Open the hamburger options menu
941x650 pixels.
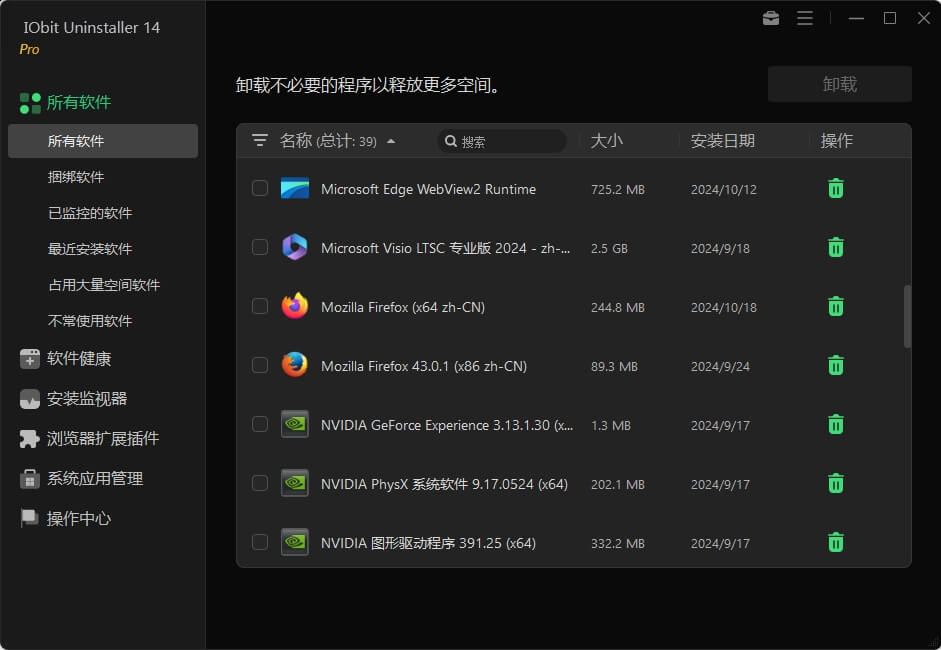pyautogui.click(x=805, y=19)
